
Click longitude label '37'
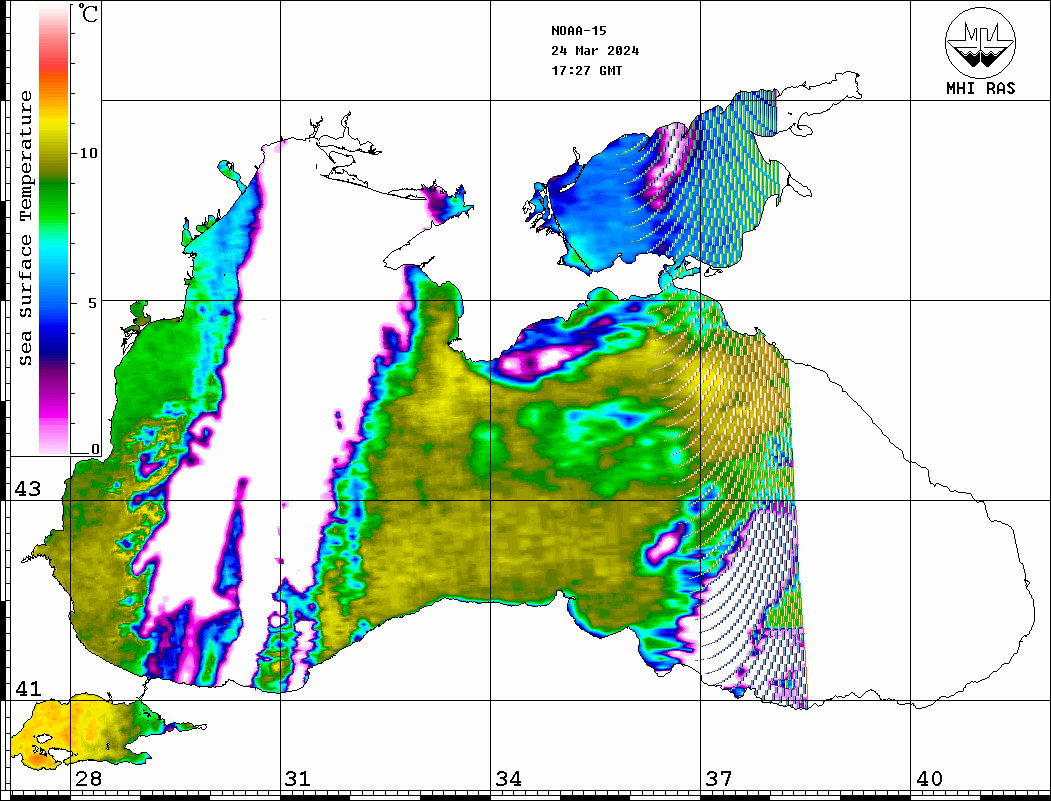719,778
